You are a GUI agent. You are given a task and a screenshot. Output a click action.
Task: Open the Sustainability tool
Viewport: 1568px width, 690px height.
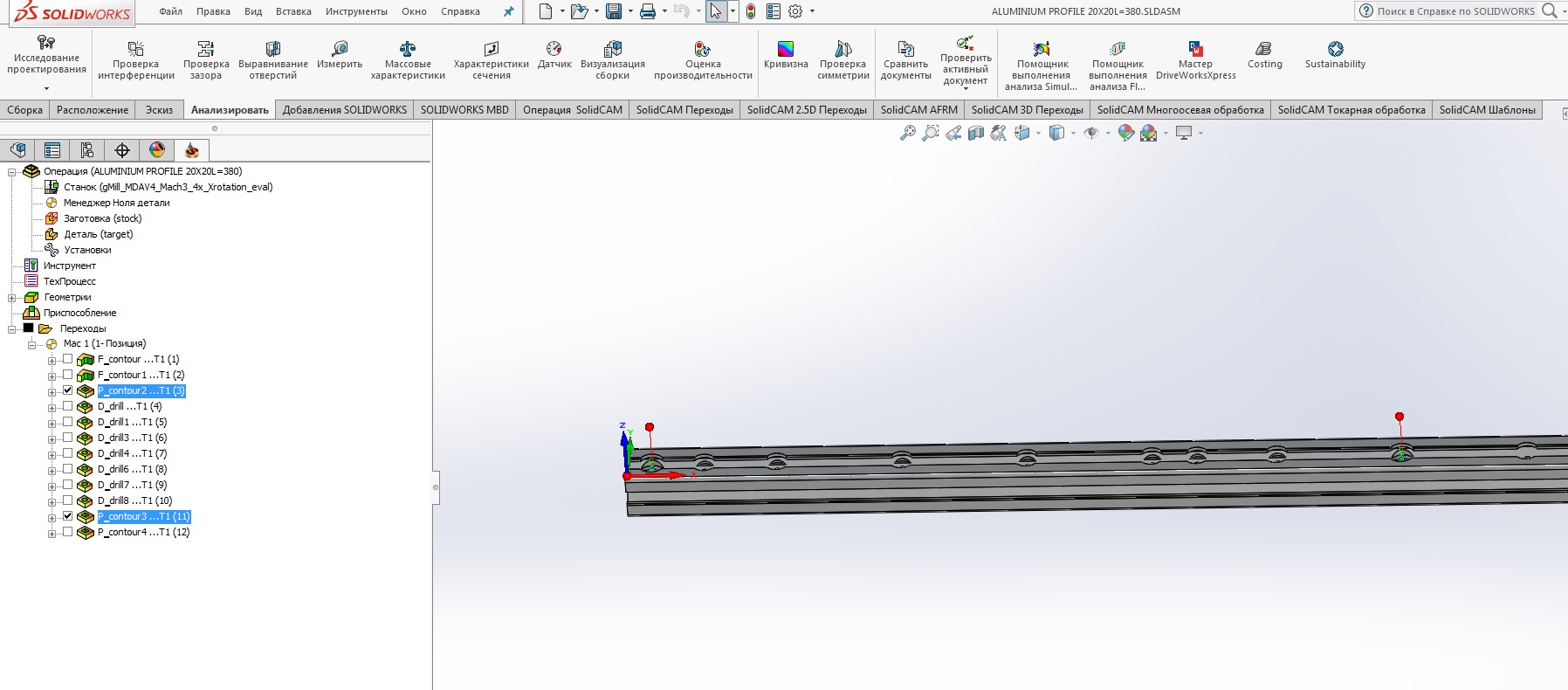point(1335,54)
